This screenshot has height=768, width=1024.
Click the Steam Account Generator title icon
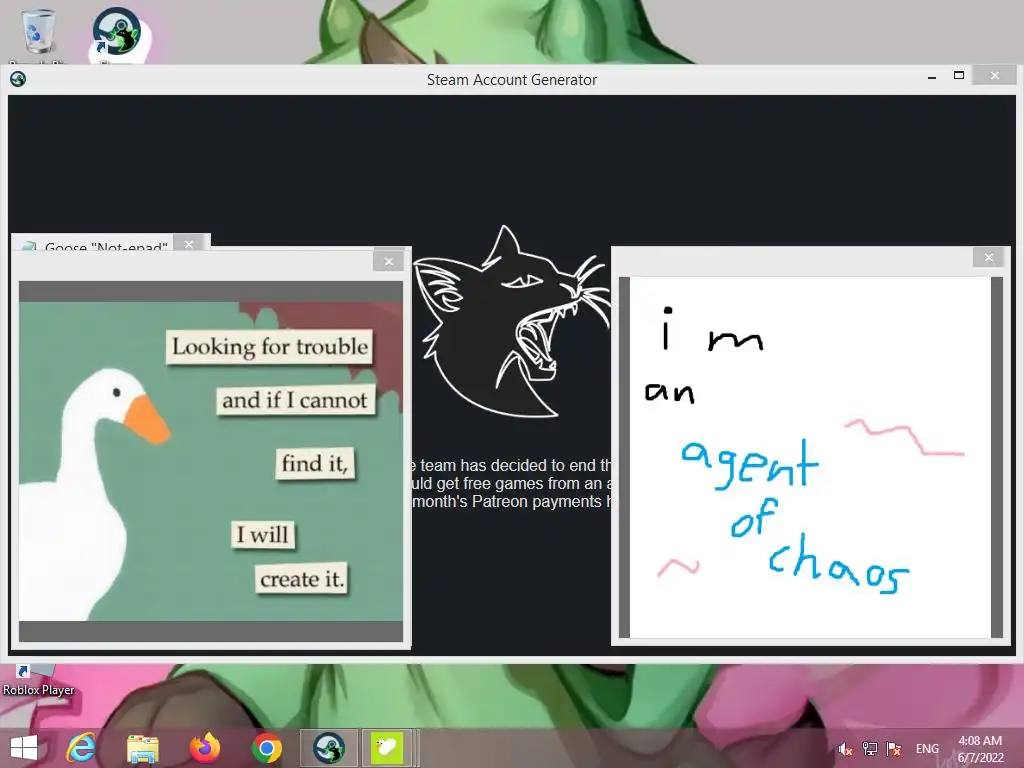coord(18,80)
